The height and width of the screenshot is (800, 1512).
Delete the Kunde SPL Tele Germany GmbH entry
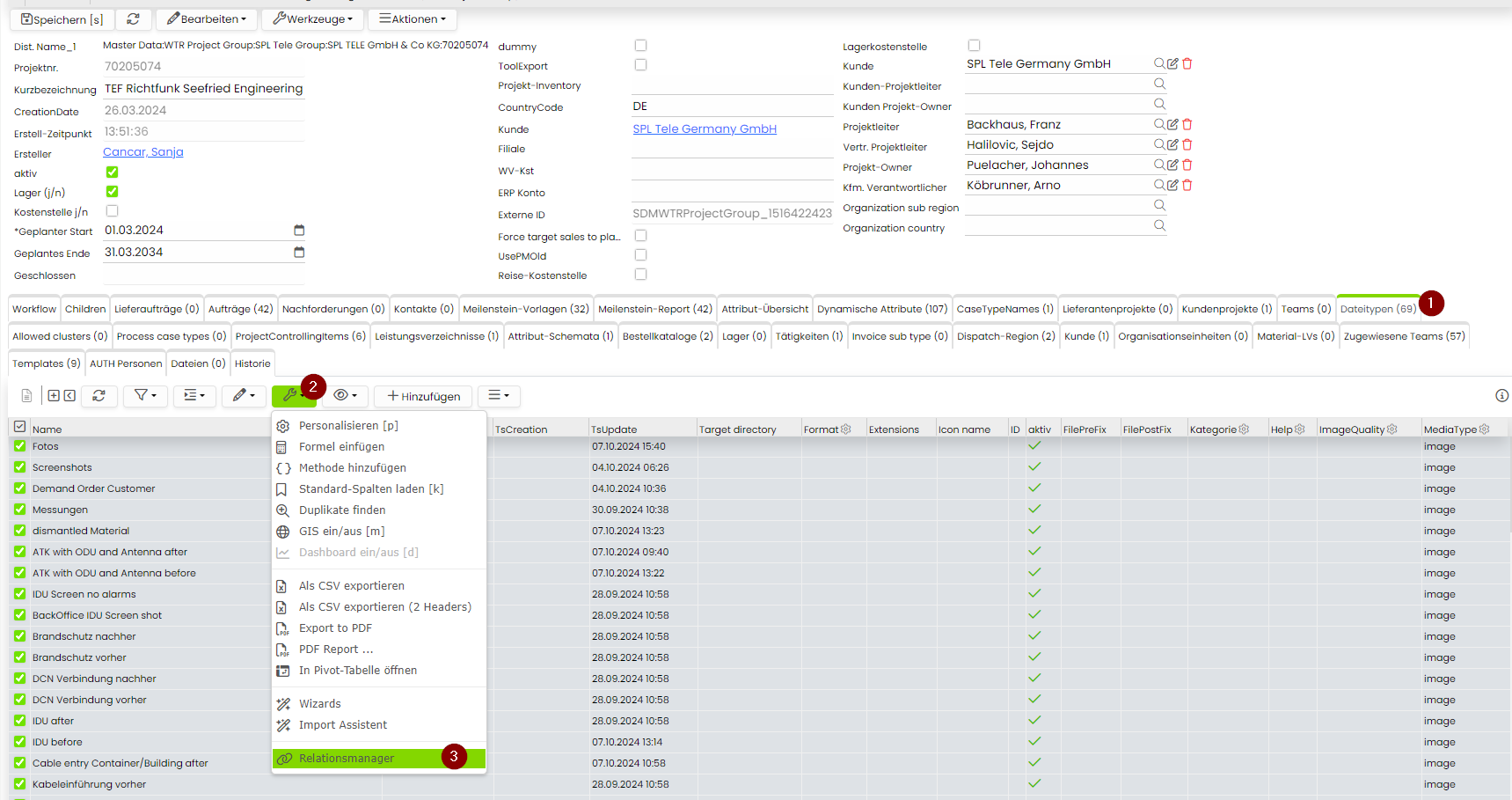[1187, 63]
